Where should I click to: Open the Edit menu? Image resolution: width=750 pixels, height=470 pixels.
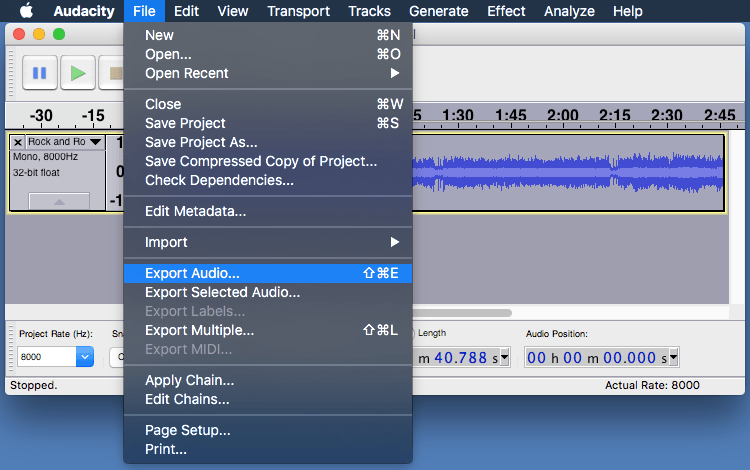186,11
